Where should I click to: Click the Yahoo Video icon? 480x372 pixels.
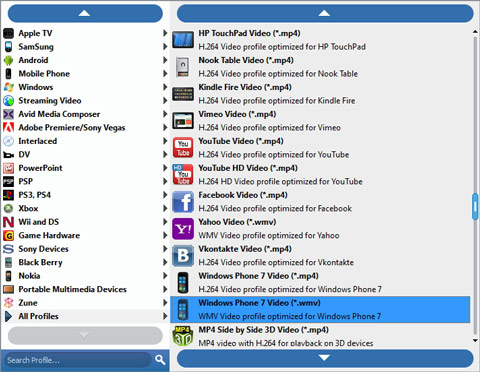pos(183,229)
